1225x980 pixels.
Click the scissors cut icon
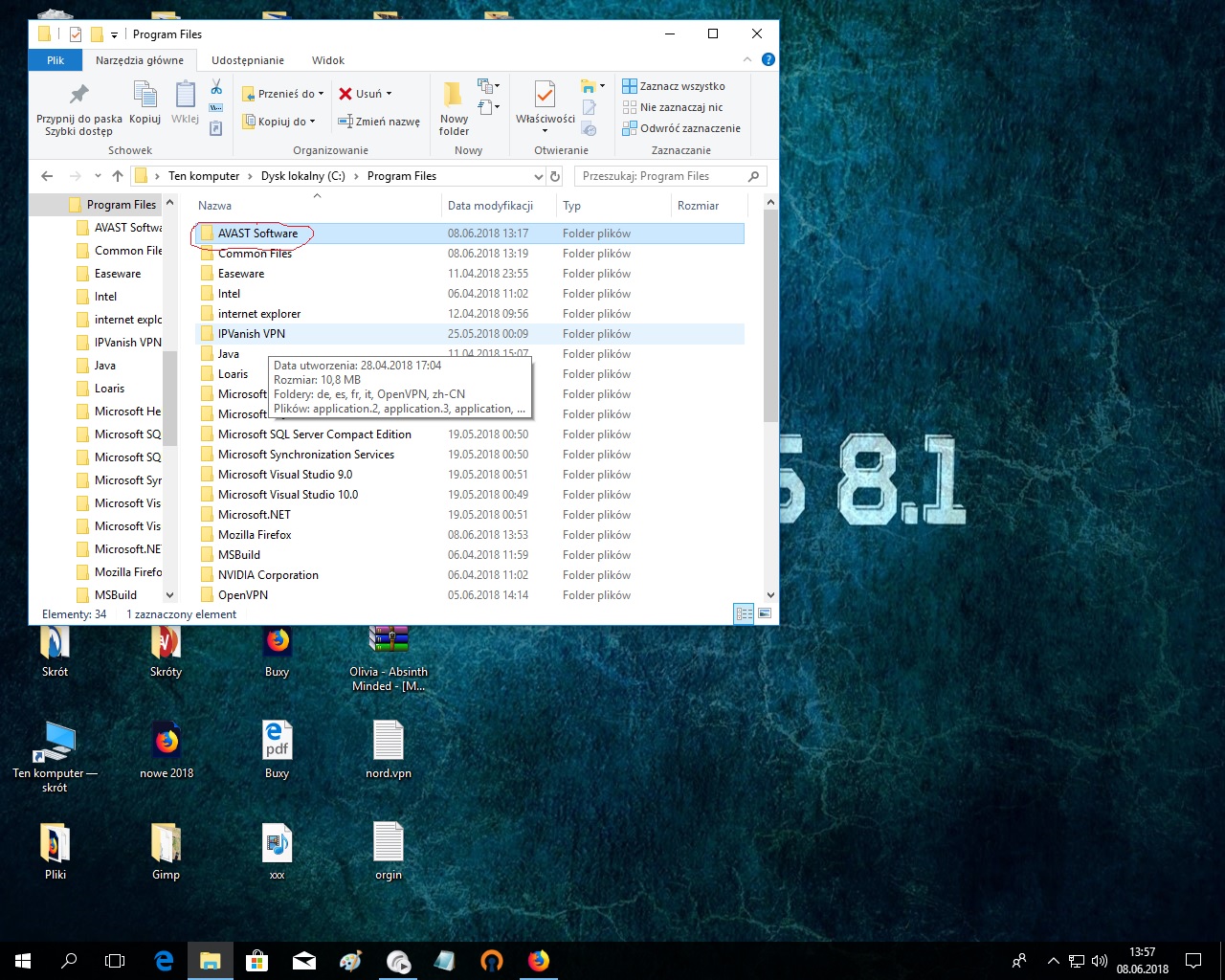click(216, 87)
